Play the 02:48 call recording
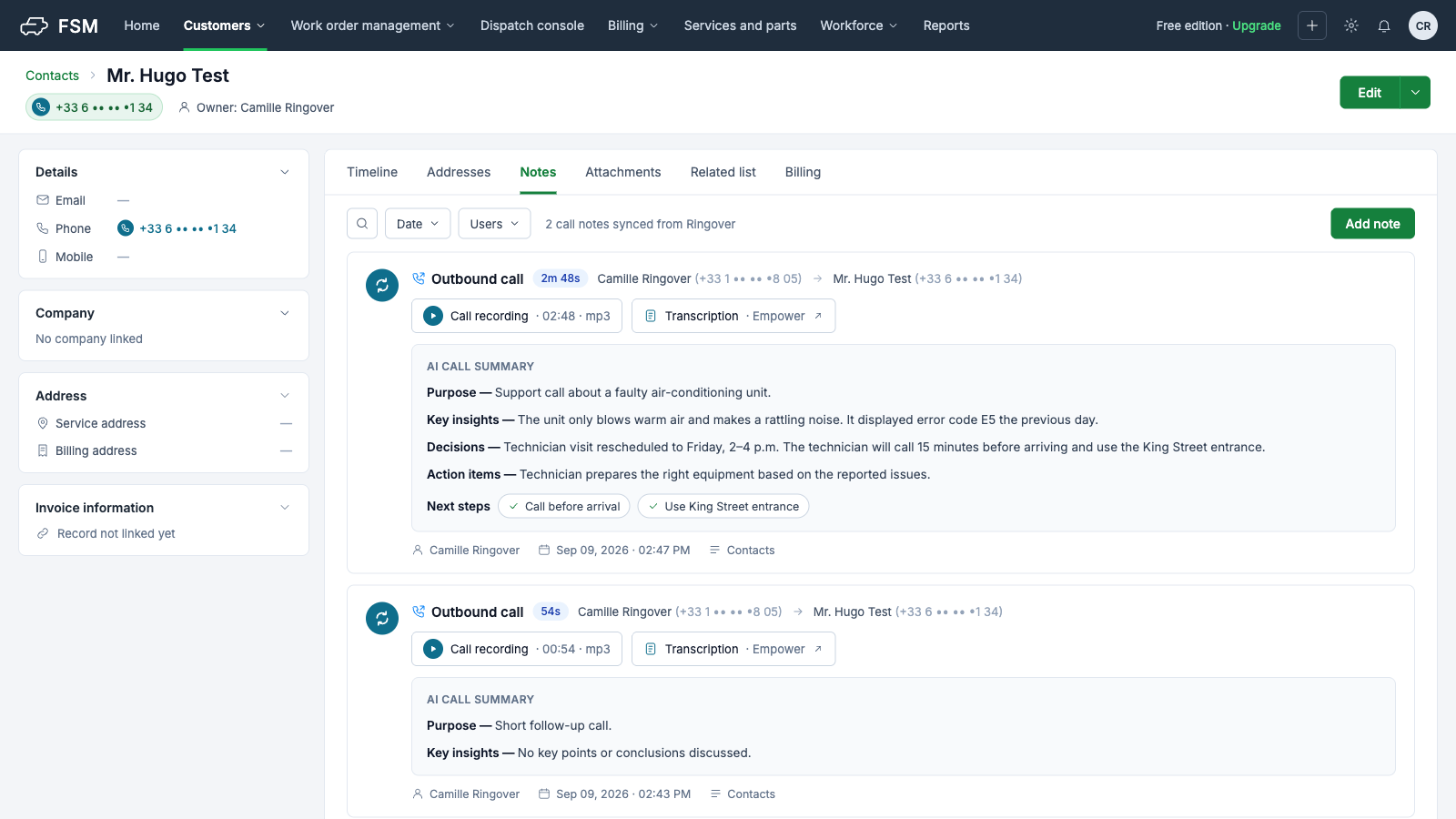1456x819 pixels. tap(433, 316)
